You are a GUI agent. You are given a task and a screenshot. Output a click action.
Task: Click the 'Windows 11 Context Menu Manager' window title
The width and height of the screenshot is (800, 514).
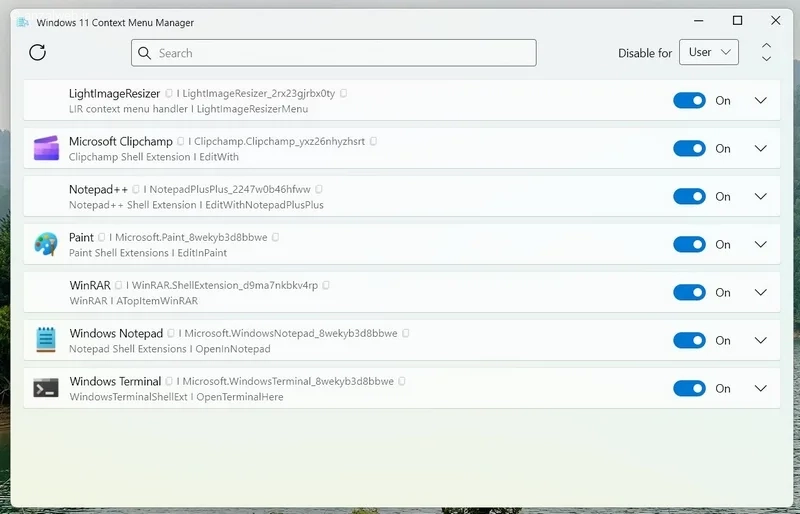[115, 22]
